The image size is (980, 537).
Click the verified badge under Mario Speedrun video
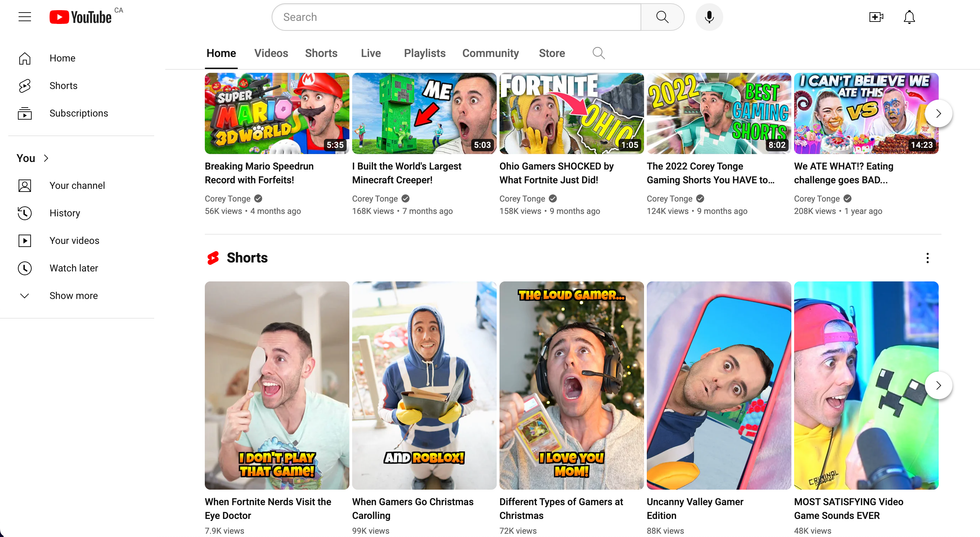point(258,199)
